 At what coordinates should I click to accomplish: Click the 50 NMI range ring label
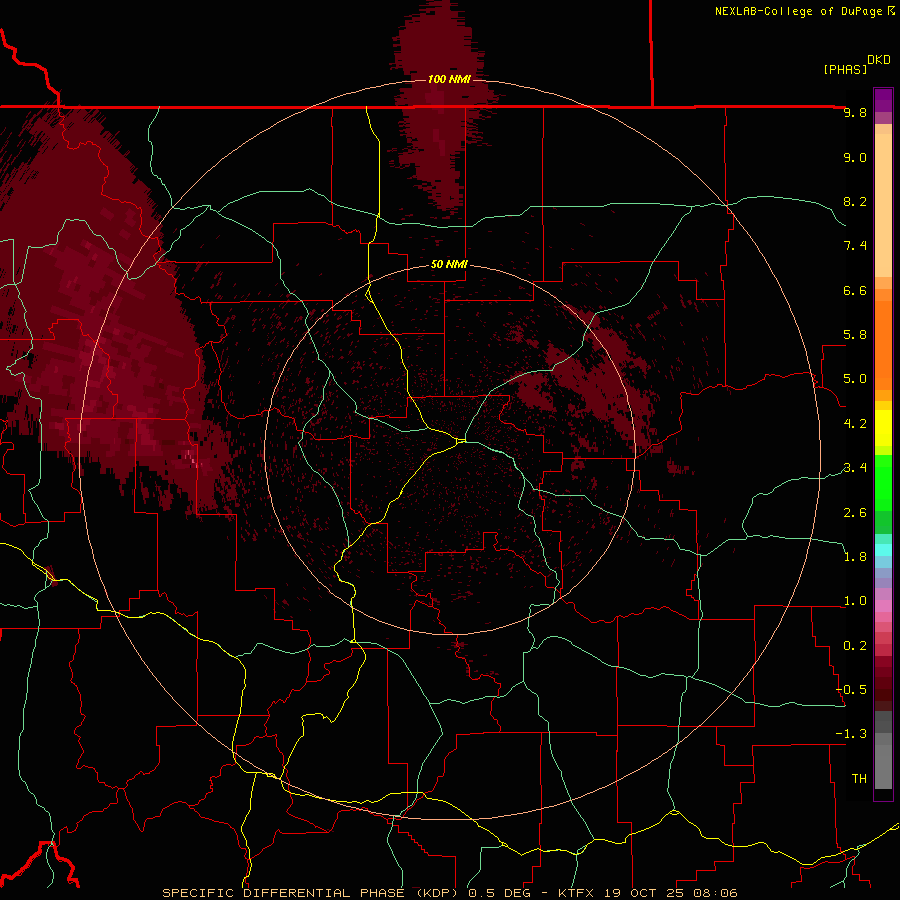pyautogui.click(x=449, y=264)
